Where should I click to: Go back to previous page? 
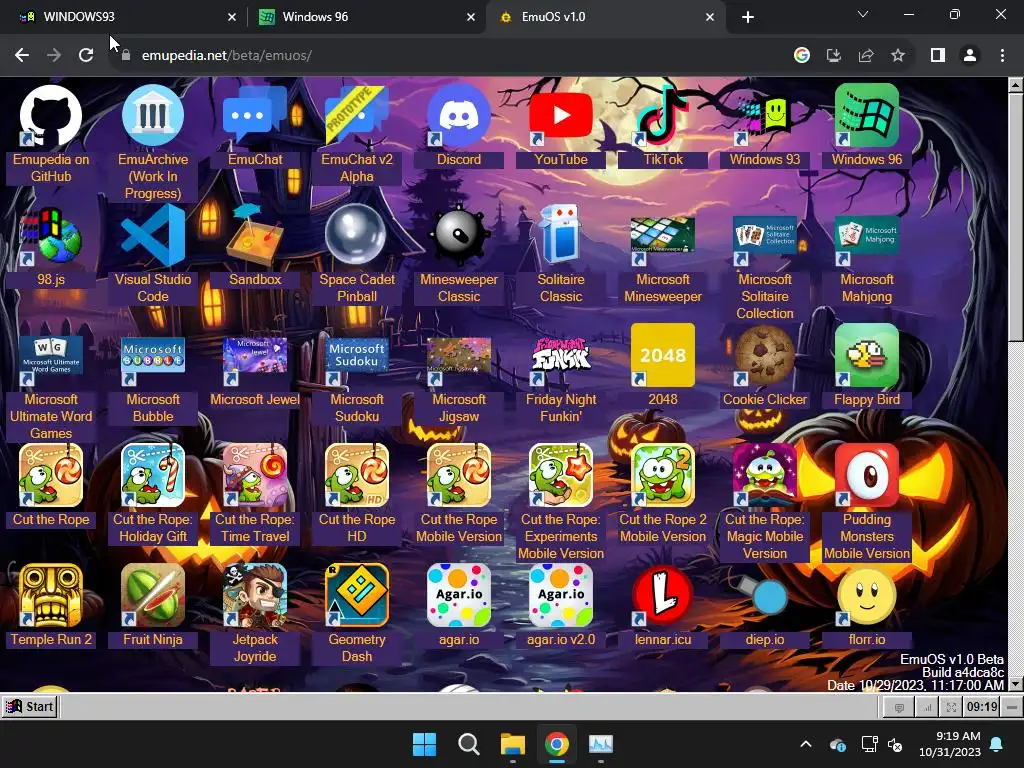coord(22,56)
